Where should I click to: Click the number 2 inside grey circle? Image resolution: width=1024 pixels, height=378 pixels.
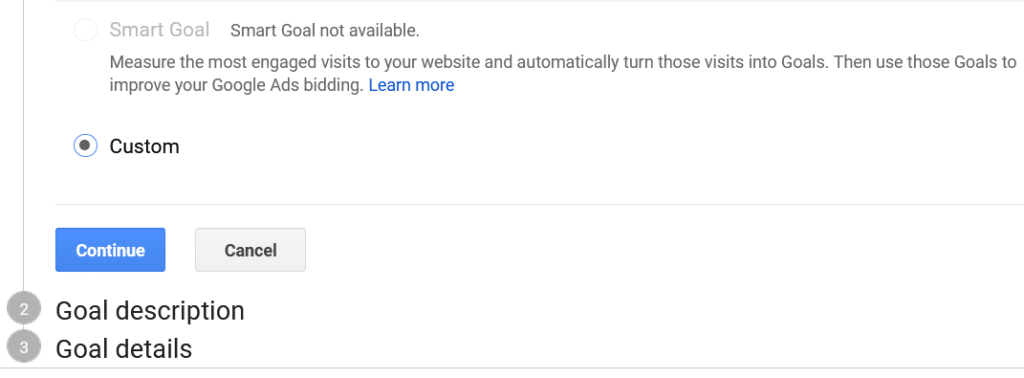pyautogui.click(x=24, y=309)
